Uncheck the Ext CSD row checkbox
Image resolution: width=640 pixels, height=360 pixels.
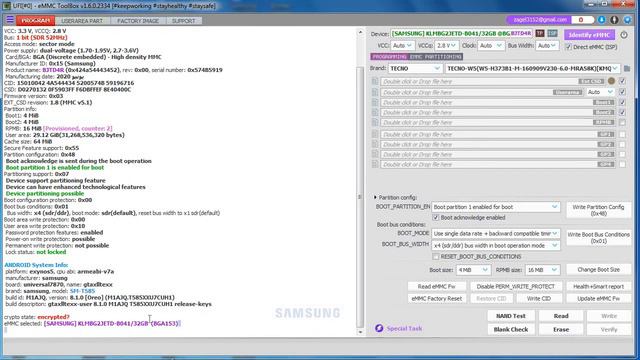click(x=622, y=81)
